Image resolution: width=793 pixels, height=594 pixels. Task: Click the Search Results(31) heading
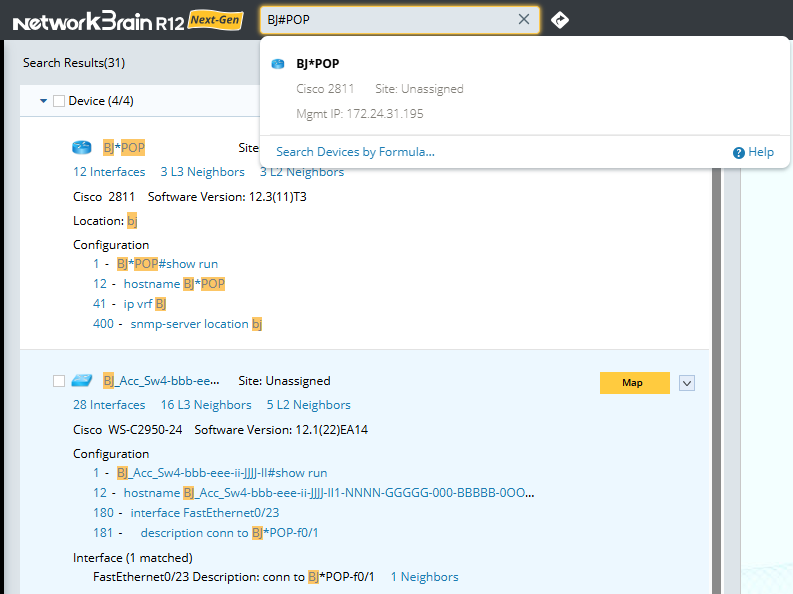click(74, 63)
